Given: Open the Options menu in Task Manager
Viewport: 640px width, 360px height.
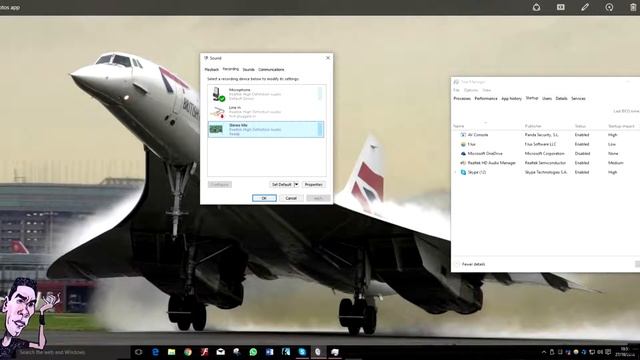Looking at the screenshot, I should point(471,90).
